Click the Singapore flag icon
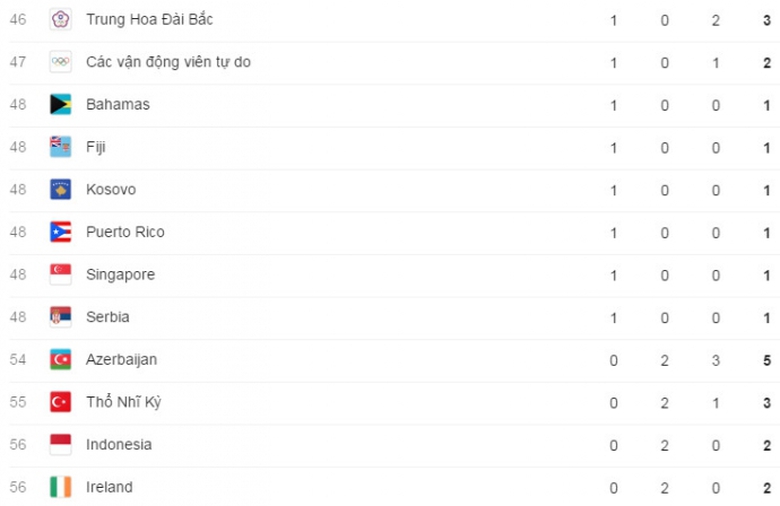The width and height of the screenshot is (780, 506). 60,275
